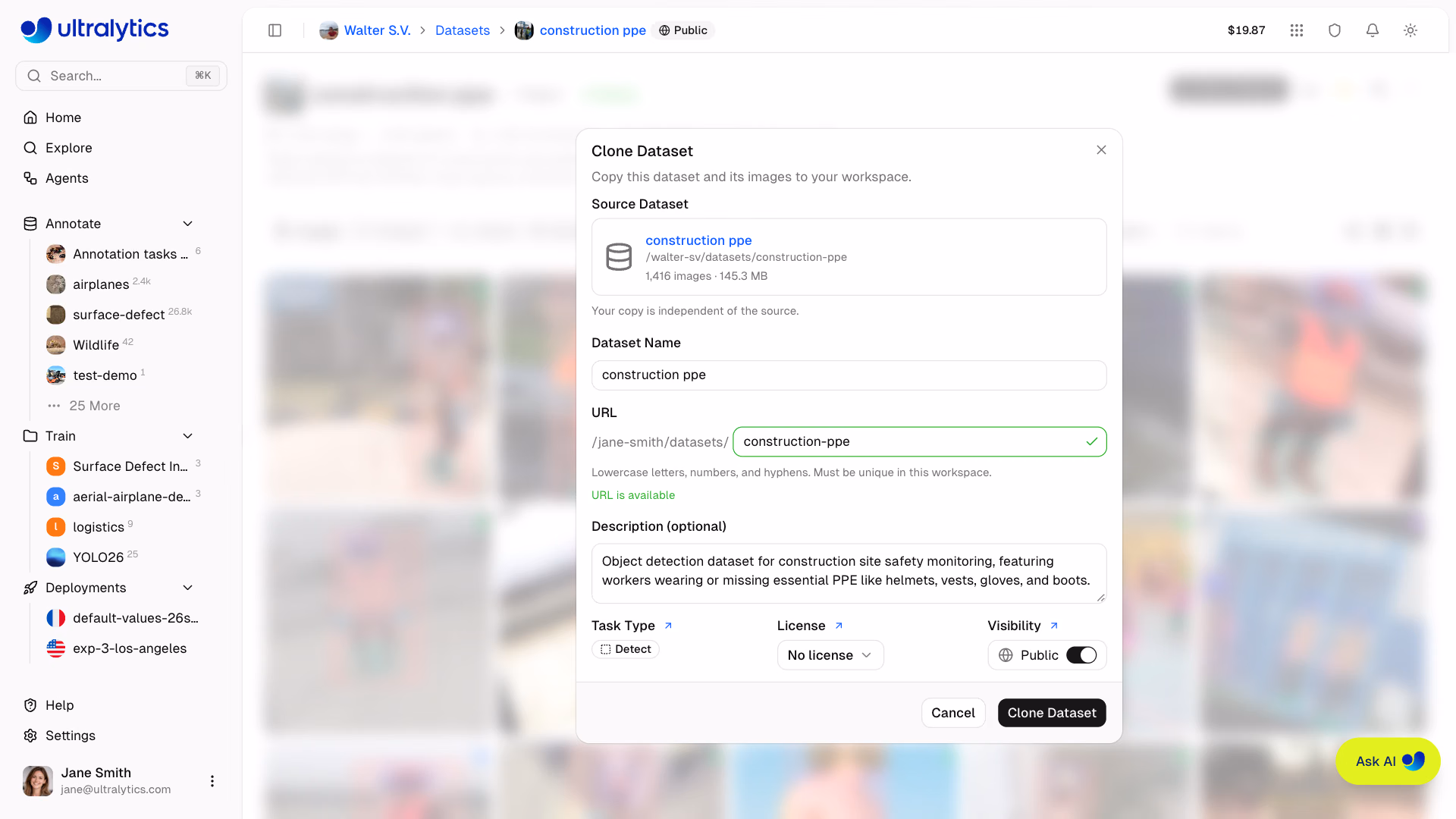
Task: Click the shield icon in header
Action: pyautogui.click(x=1335, y=30)
